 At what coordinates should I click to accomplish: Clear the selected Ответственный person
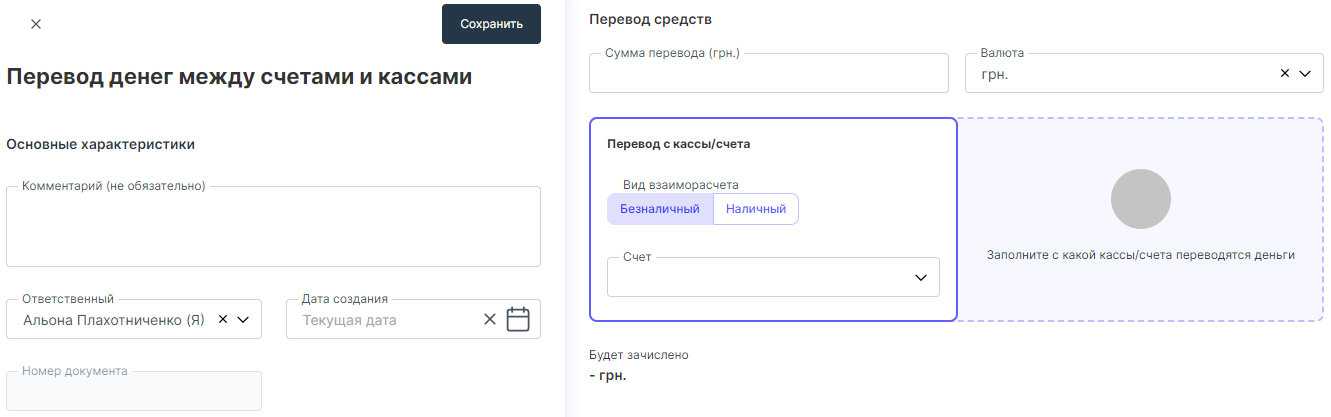click(223, 319)
